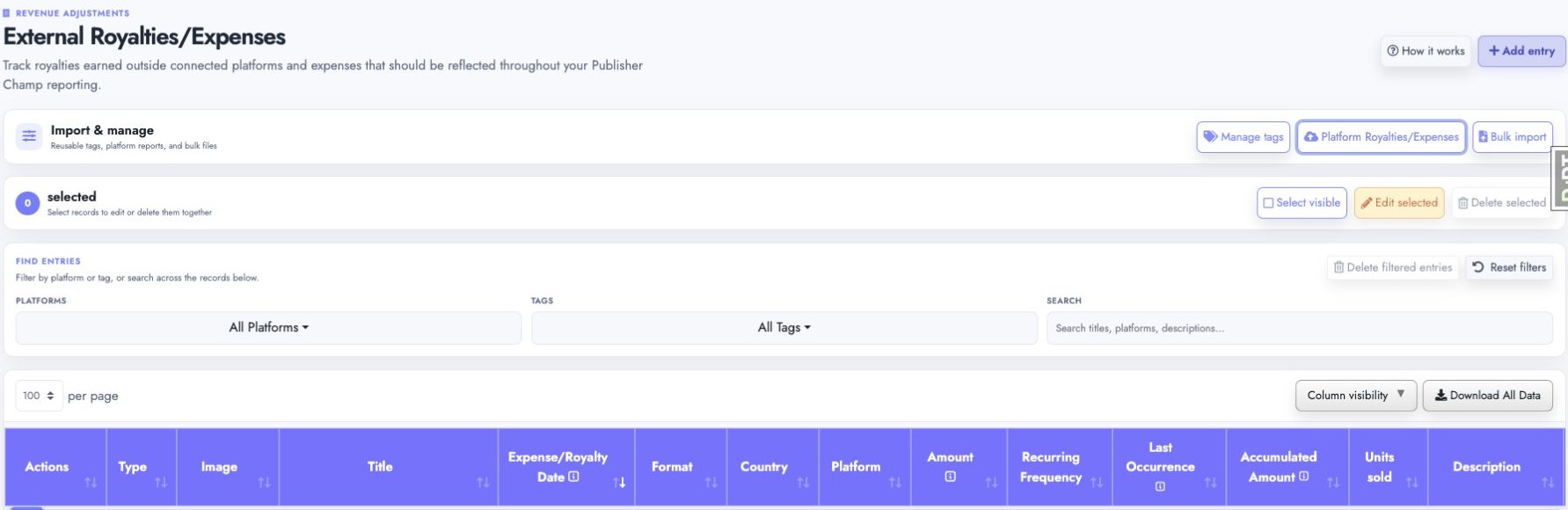The width and height of the screenshot is (1568, 510).
Task: Click the Recurring Frequency sort arrows
Action: pyautogui.click(x=1097, y=483)
